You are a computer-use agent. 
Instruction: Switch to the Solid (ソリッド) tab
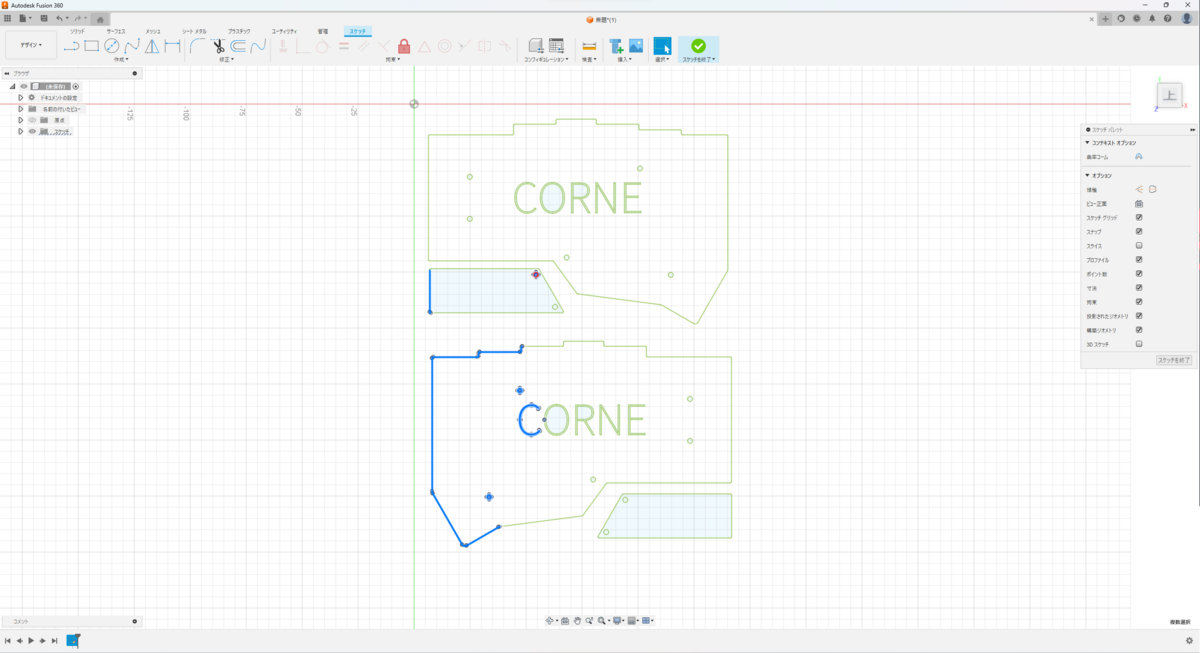pos(77,31)
